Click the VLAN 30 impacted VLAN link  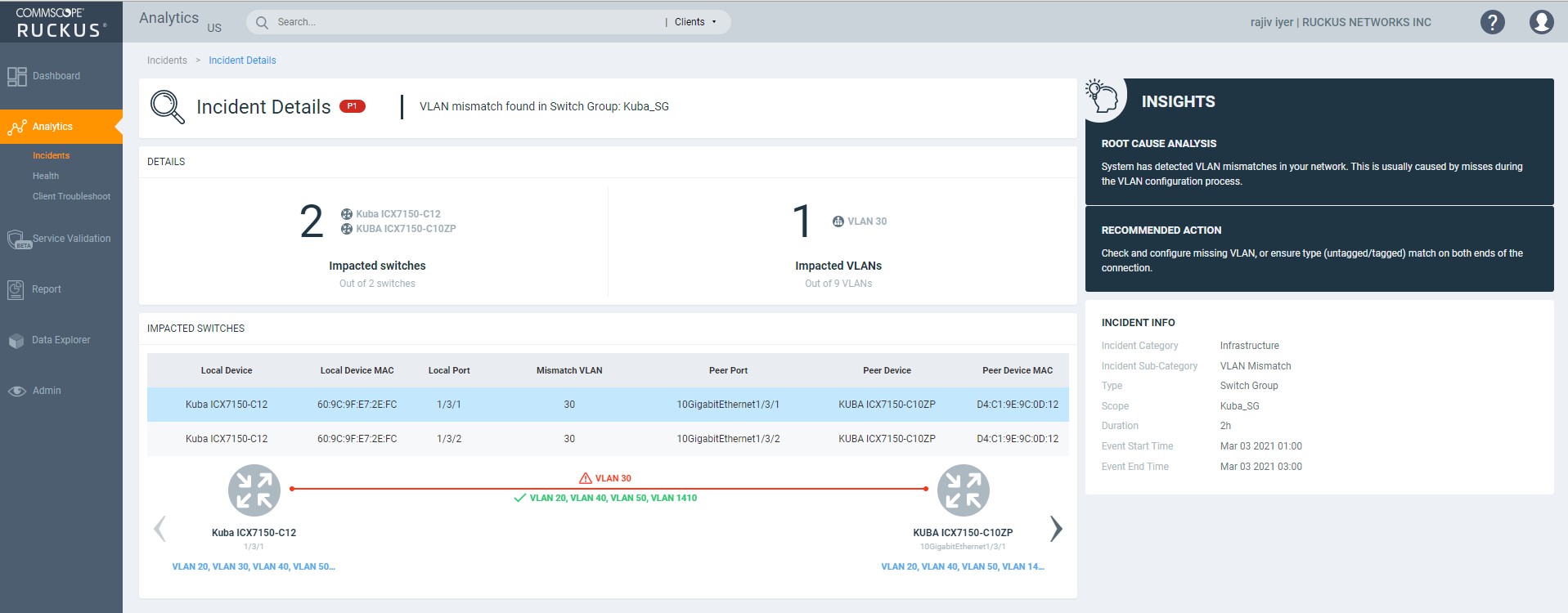click(867, 221)
